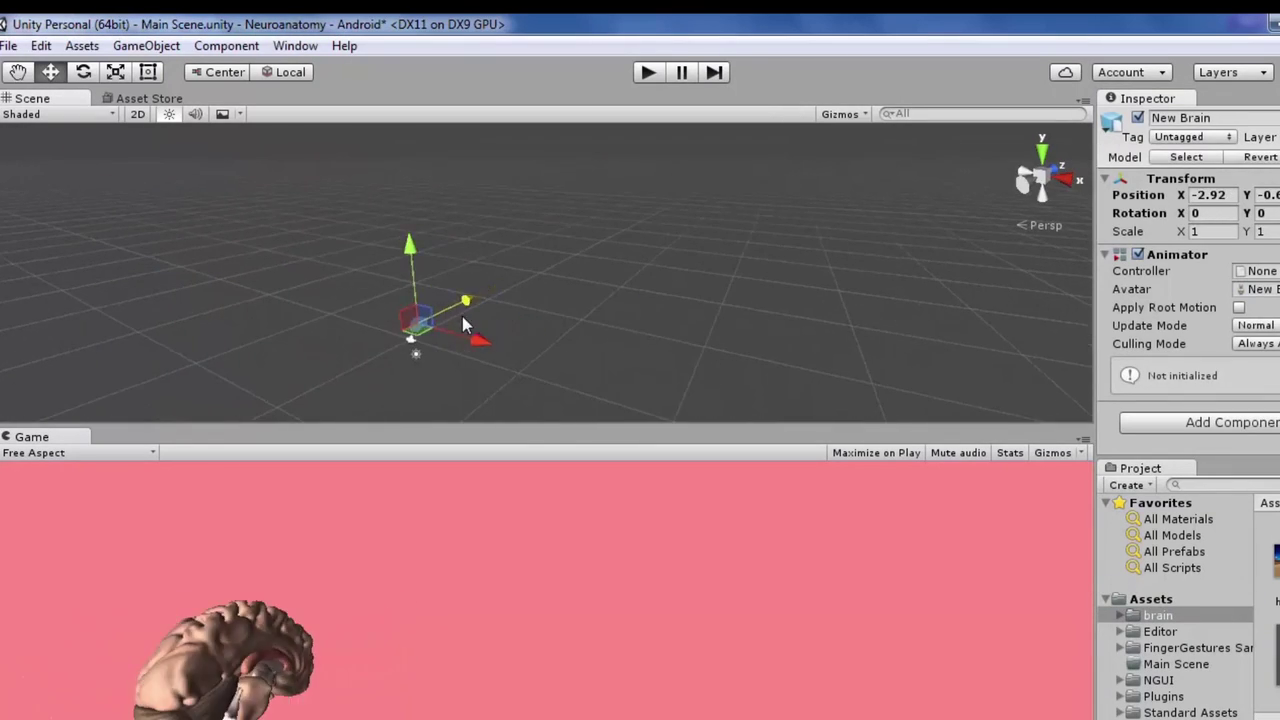Click the Add Component button
This screenshot has height=720, width=1280.
pyautogui.click(x=1200, y=422)
